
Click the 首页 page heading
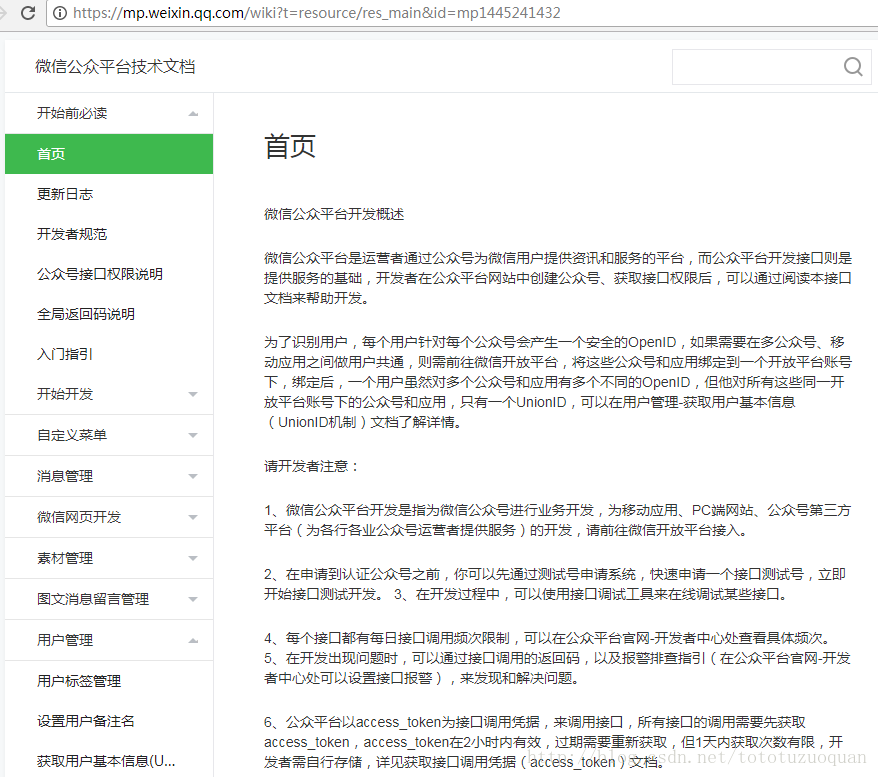tap(290, 147)
